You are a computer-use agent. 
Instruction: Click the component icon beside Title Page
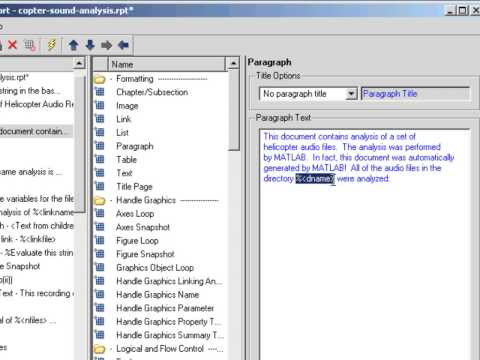point(99,186)
